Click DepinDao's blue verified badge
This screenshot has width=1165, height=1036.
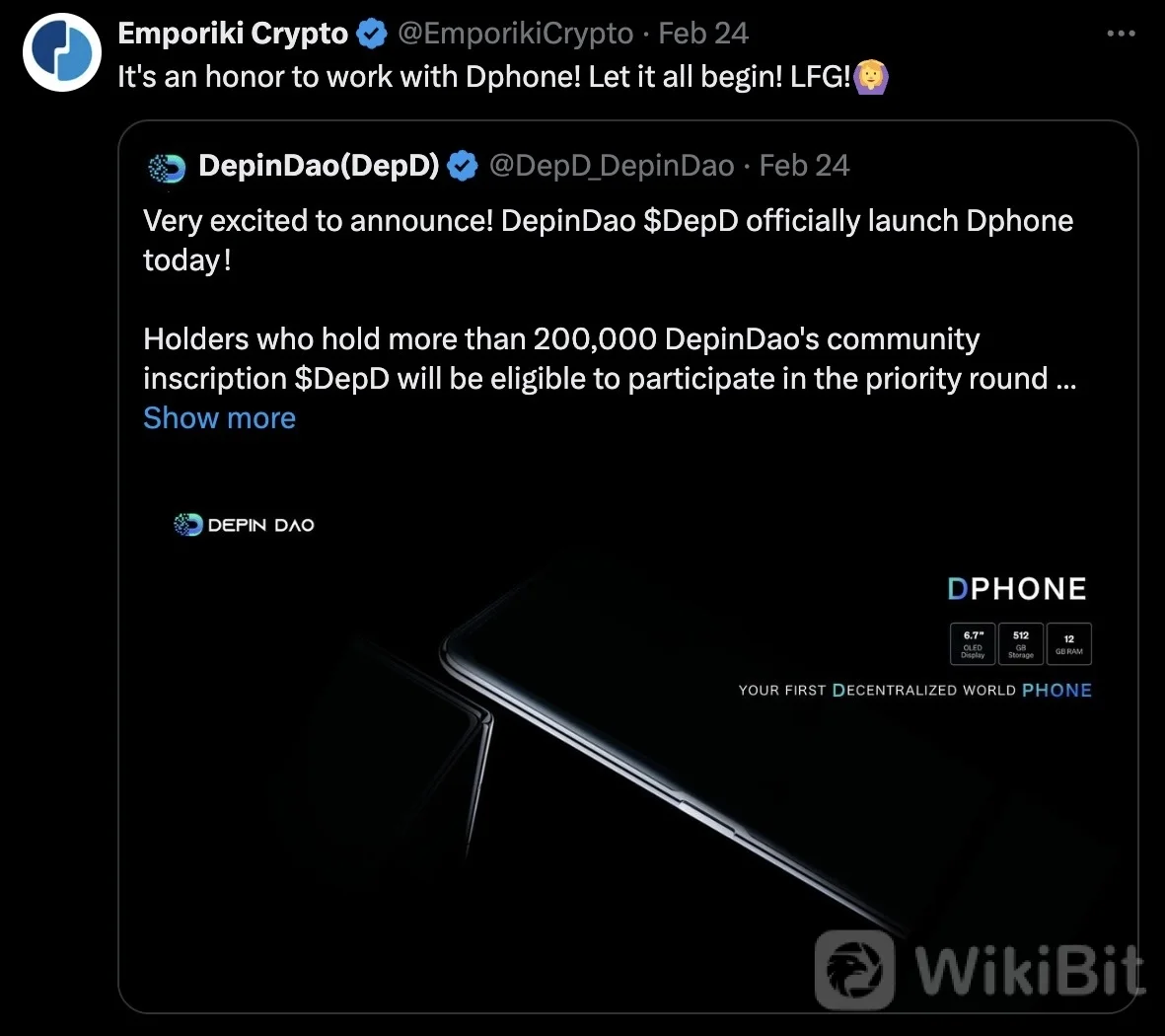463,166
